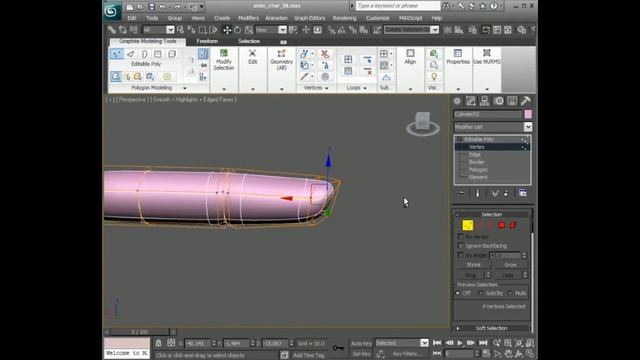This screenshot has width=640, height=360.
Task: Click the Configure Modifier Sets icon
Action: tap(523, 193)
